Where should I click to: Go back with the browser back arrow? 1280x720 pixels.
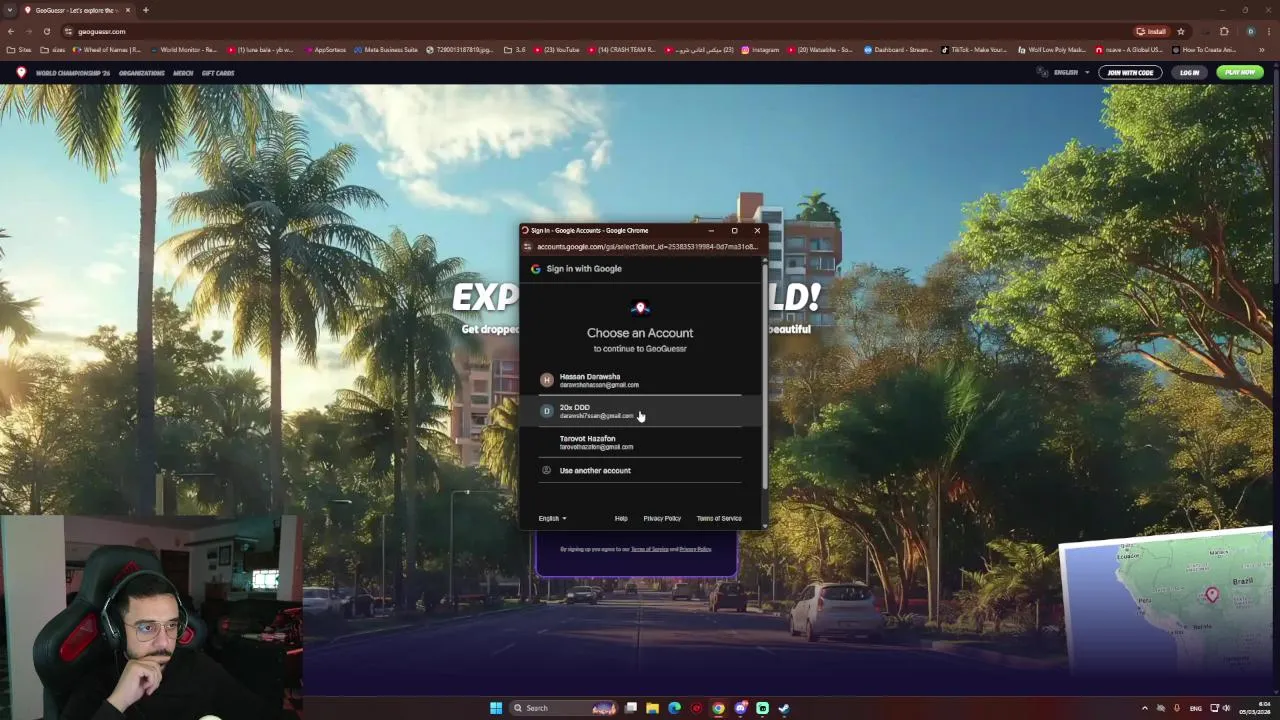[11, 31]
